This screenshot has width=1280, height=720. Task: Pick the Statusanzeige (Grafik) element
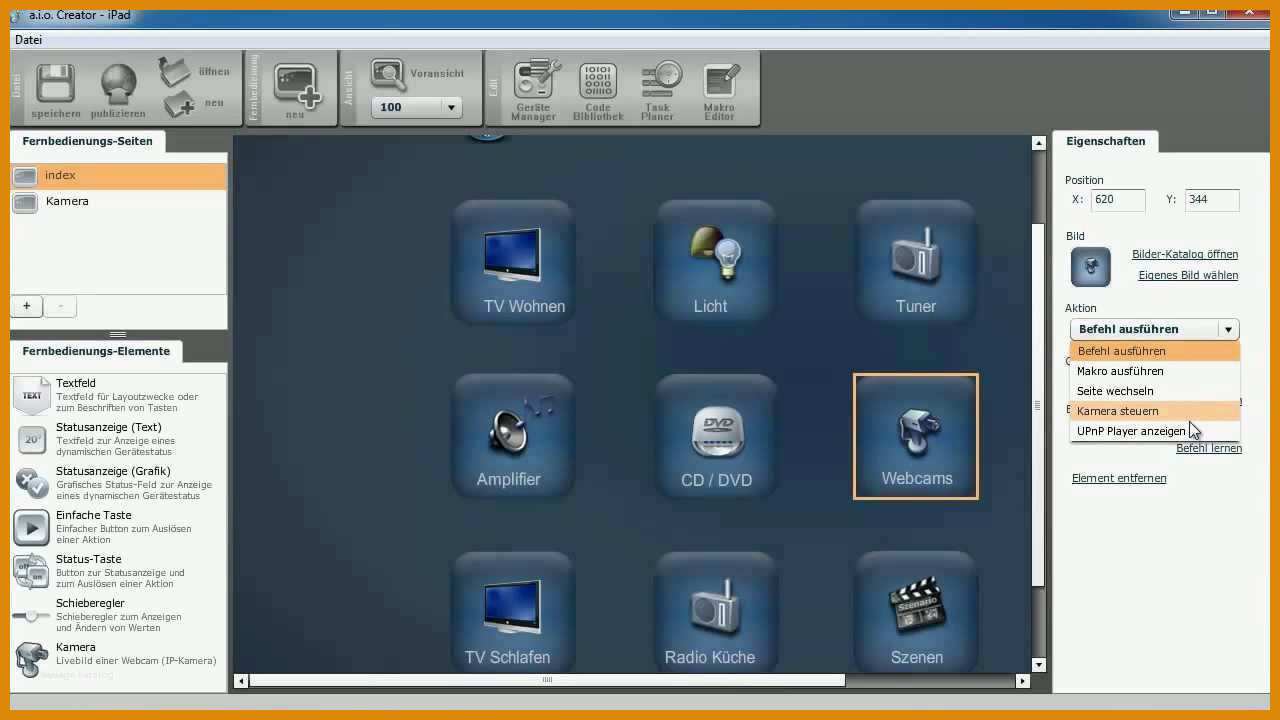(118, 483)
